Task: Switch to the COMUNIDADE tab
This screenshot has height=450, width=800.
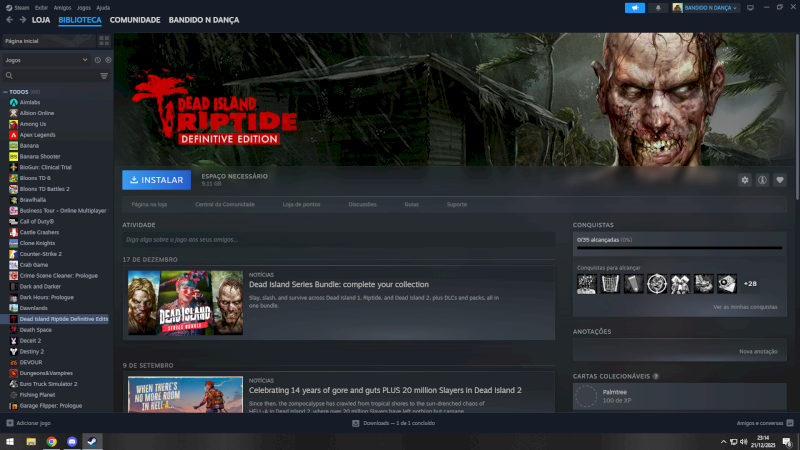Action: [x=134, y=20]
